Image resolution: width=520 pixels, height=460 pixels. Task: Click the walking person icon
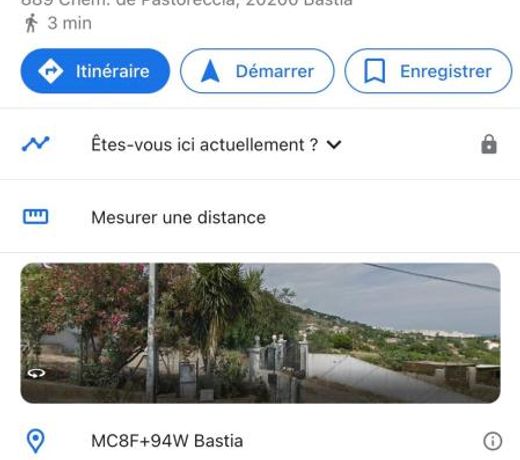coord(31,23)
